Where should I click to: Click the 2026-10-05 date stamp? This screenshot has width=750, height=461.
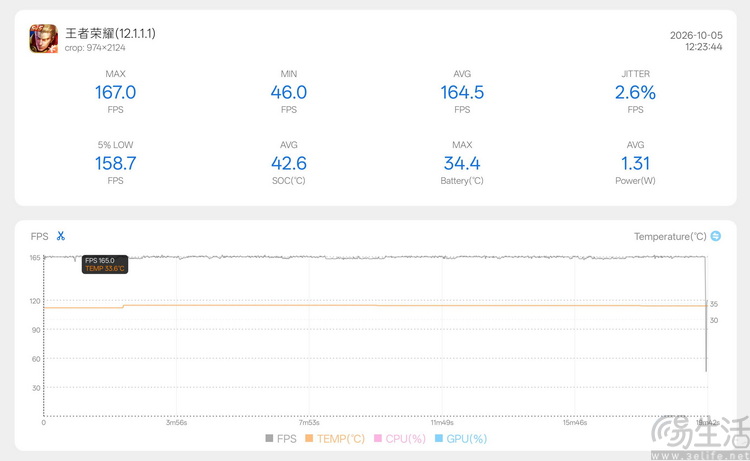[x=696, y=35]
